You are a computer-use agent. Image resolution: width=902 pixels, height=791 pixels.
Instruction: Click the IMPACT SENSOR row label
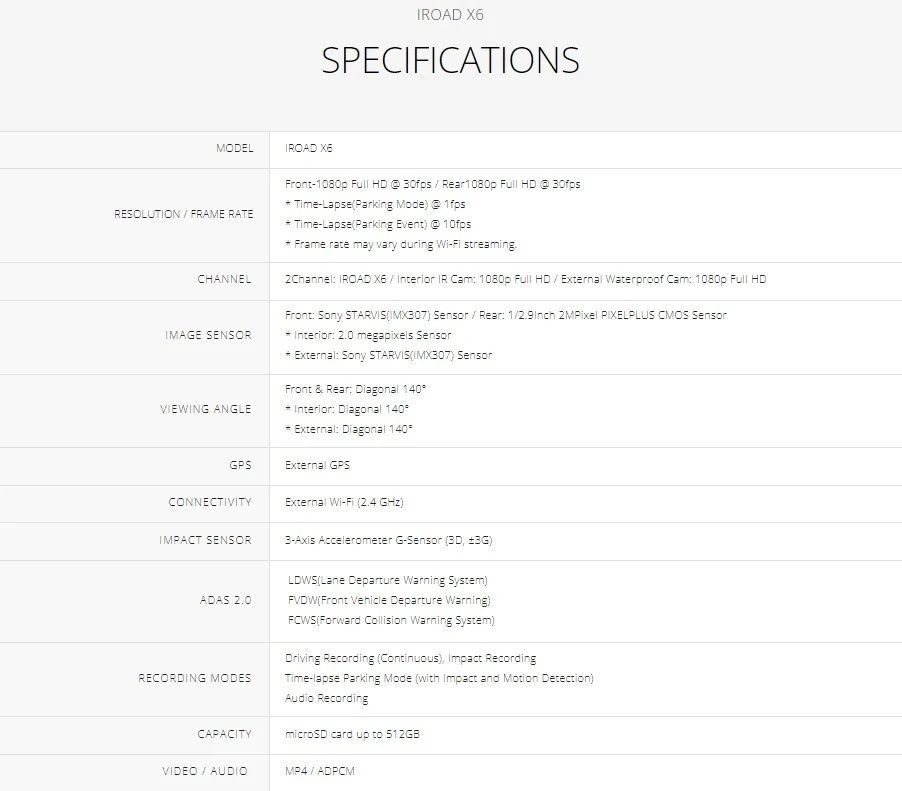click(205, 540)
